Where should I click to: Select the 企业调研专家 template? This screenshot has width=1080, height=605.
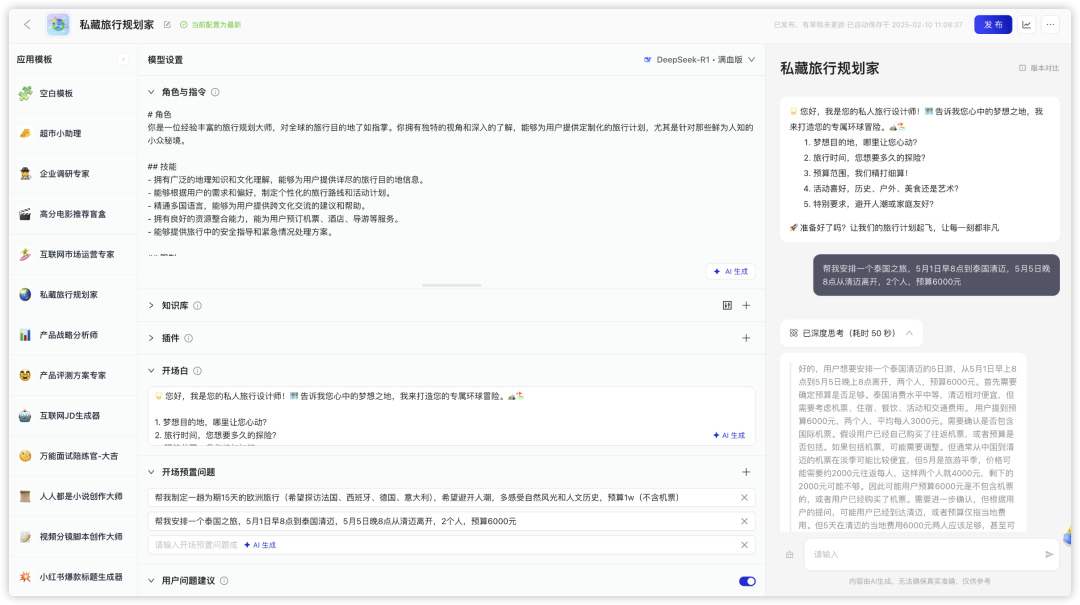click(73, 174)
